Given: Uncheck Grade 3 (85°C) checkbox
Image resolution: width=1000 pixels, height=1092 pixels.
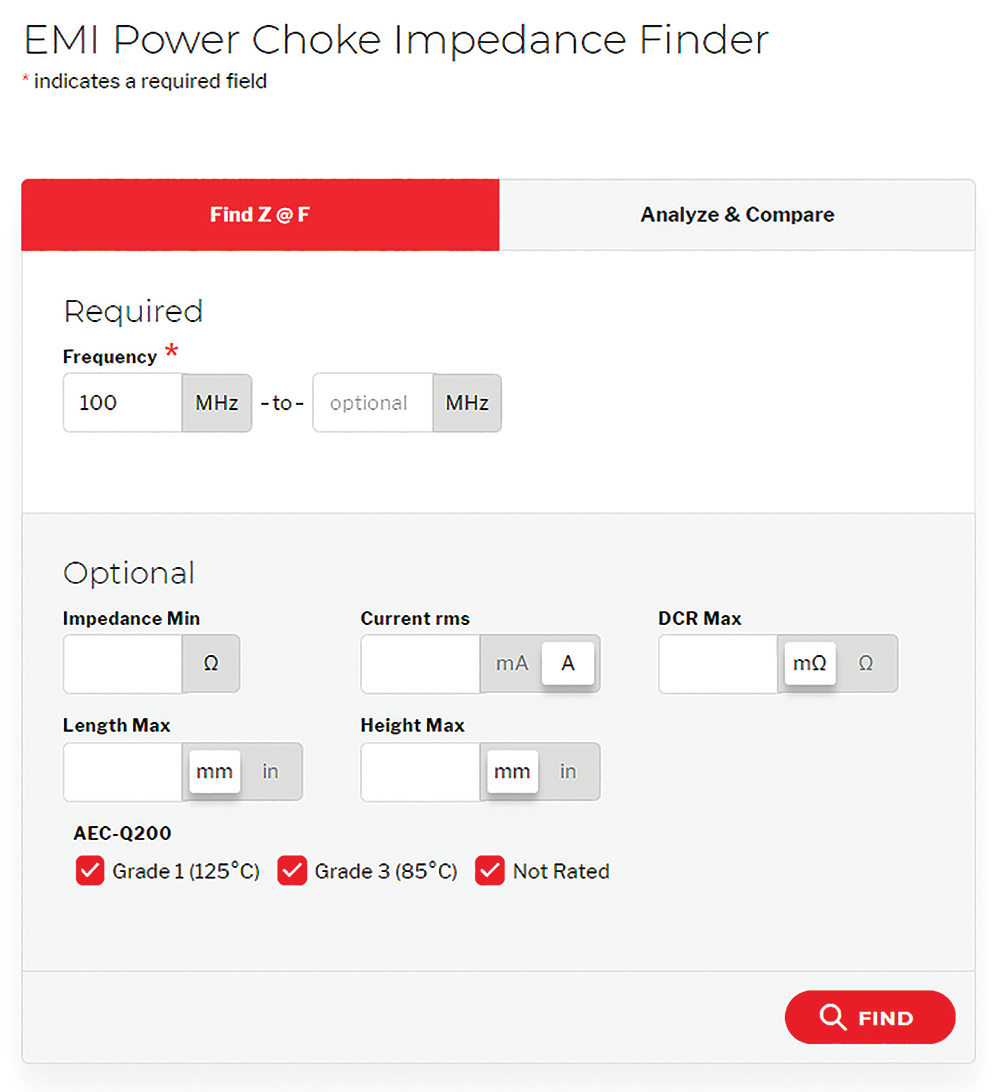Looking at the screenshot, I should click(x=292, y=871).
